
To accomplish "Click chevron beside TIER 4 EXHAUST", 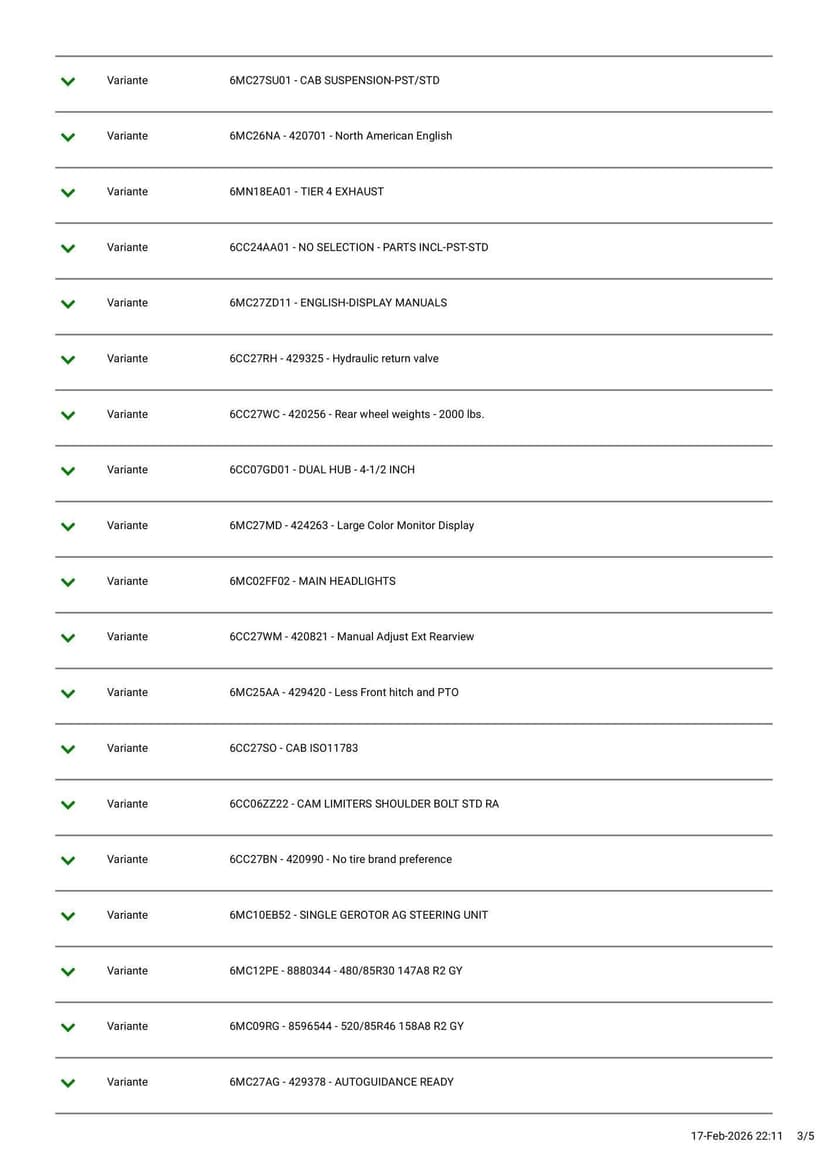I will point(68,192).
